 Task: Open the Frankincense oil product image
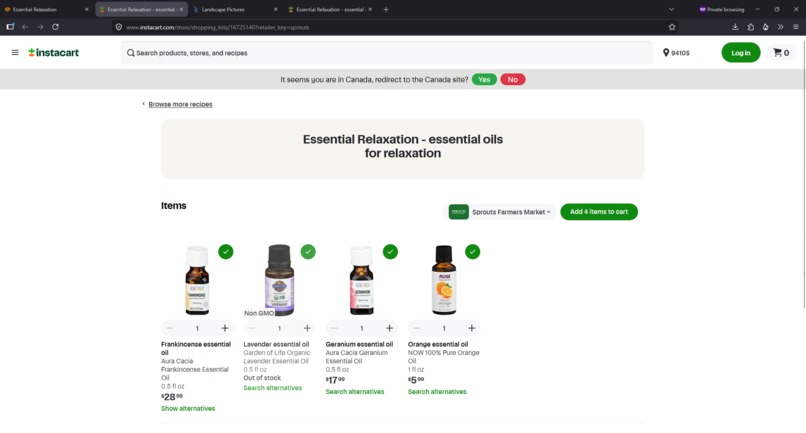point(197,280)
